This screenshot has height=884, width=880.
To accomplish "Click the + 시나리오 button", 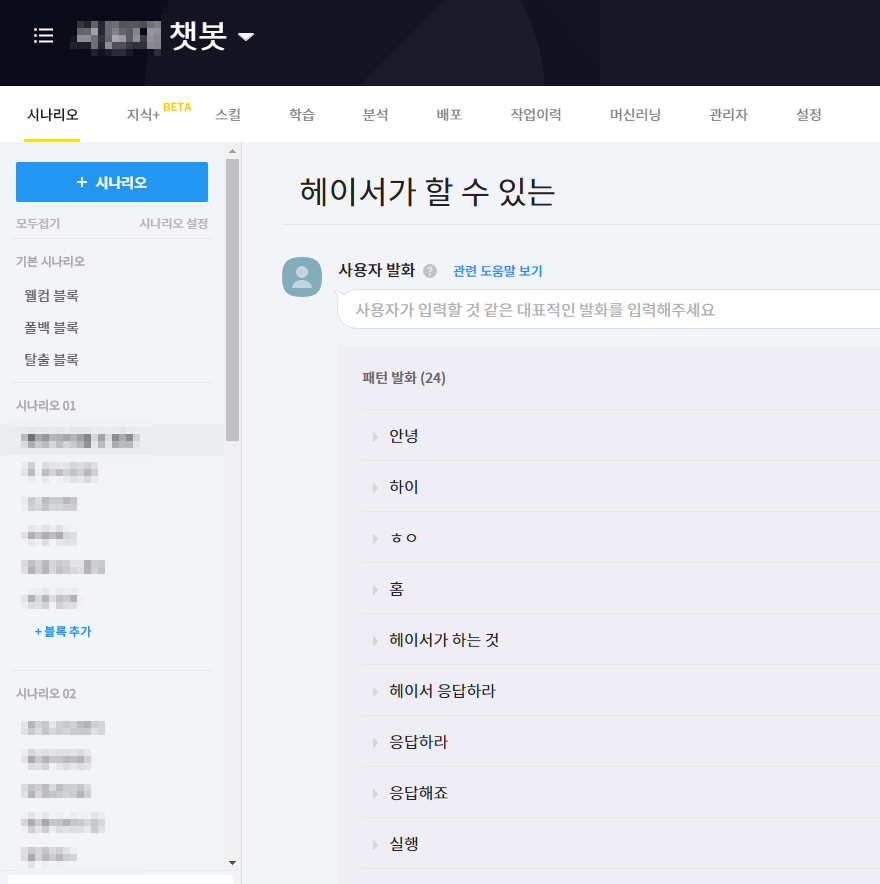I will point(112,182).
